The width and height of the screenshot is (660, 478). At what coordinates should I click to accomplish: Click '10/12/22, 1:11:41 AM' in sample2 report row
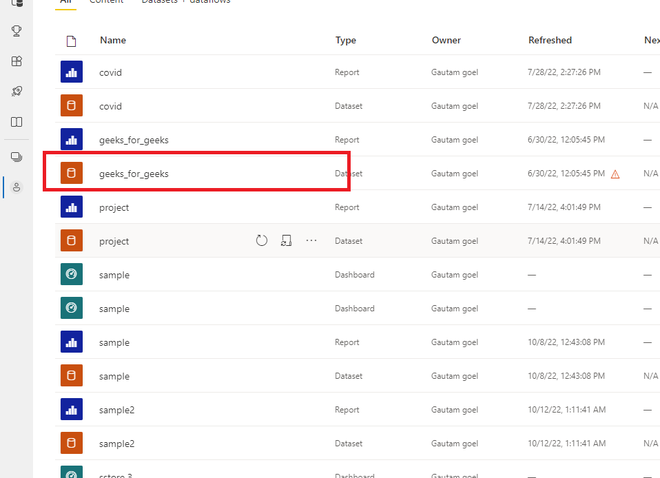(x=567, y=410)
